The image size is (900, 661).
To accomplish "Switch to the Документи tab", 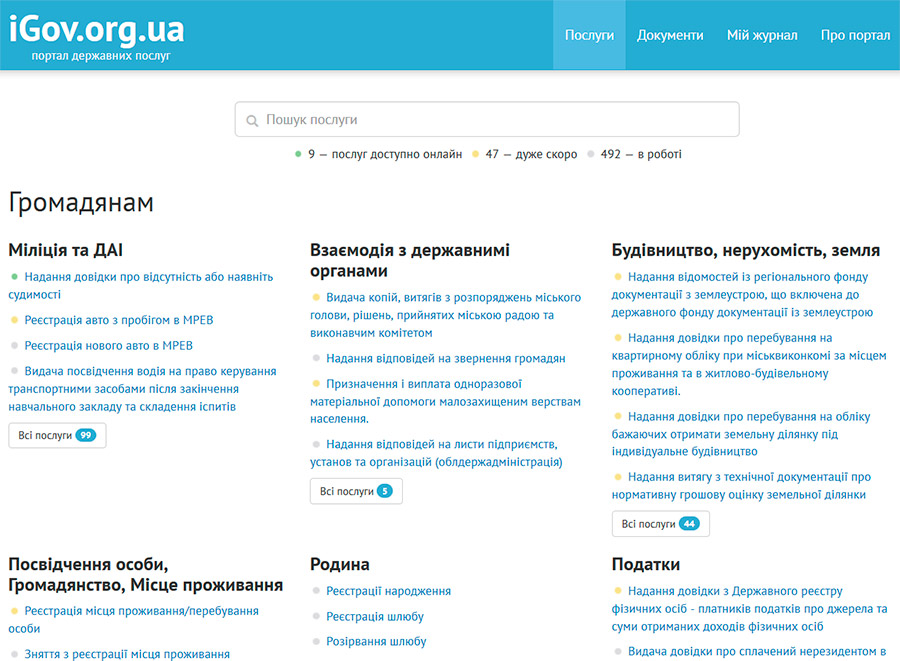I will click(x=670, y=35).
